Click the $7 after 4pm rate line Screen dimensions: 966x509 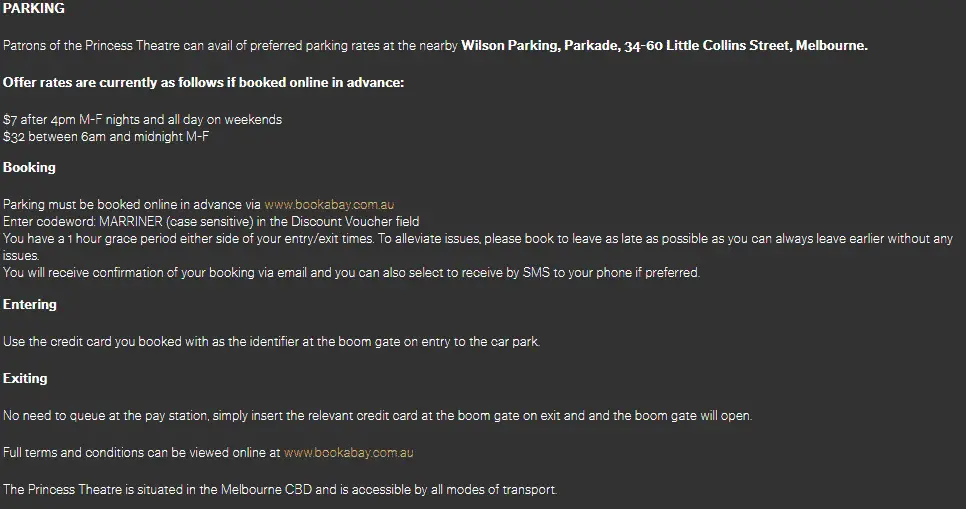click(x=142, y=120)
